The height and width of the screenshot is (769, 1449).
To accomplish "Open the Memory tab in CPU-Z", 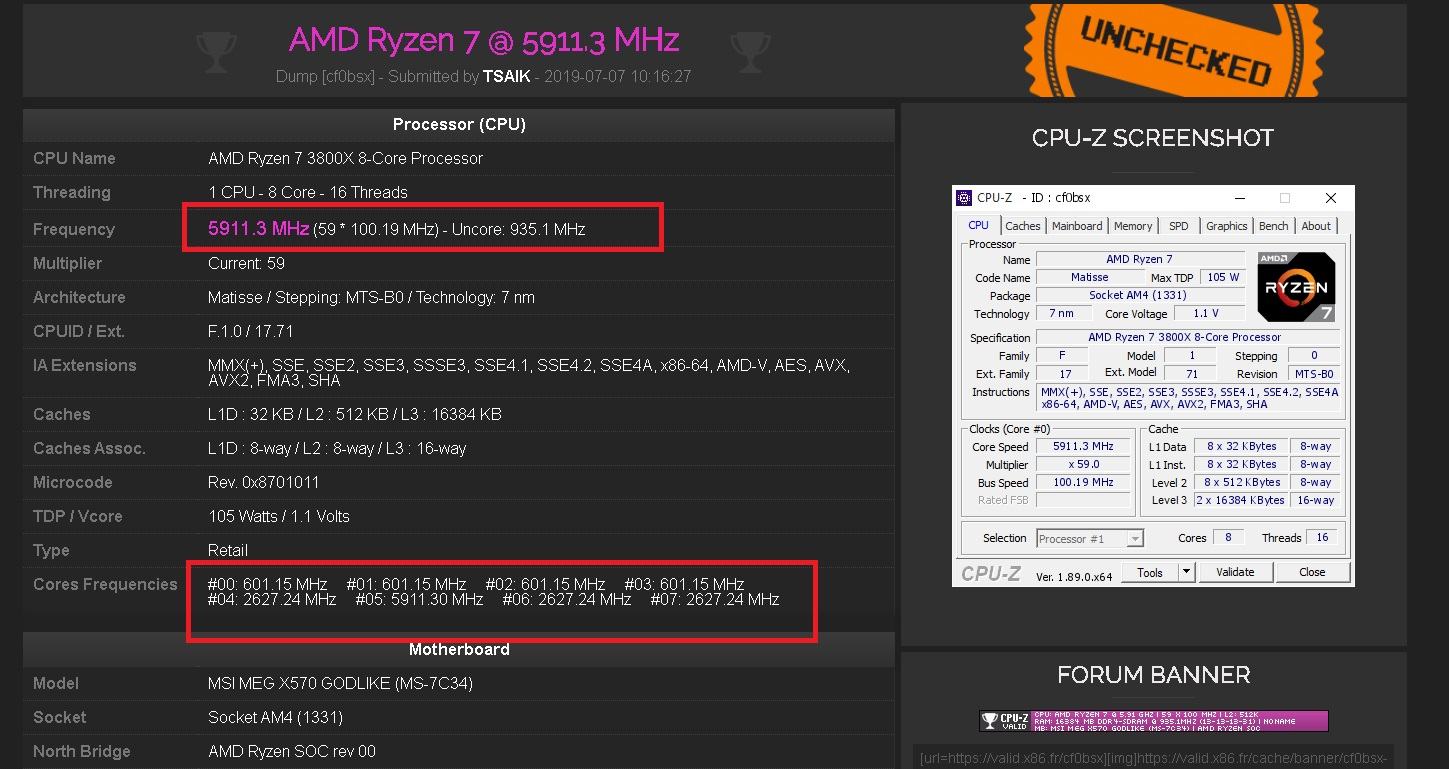I will (1133, 226).
